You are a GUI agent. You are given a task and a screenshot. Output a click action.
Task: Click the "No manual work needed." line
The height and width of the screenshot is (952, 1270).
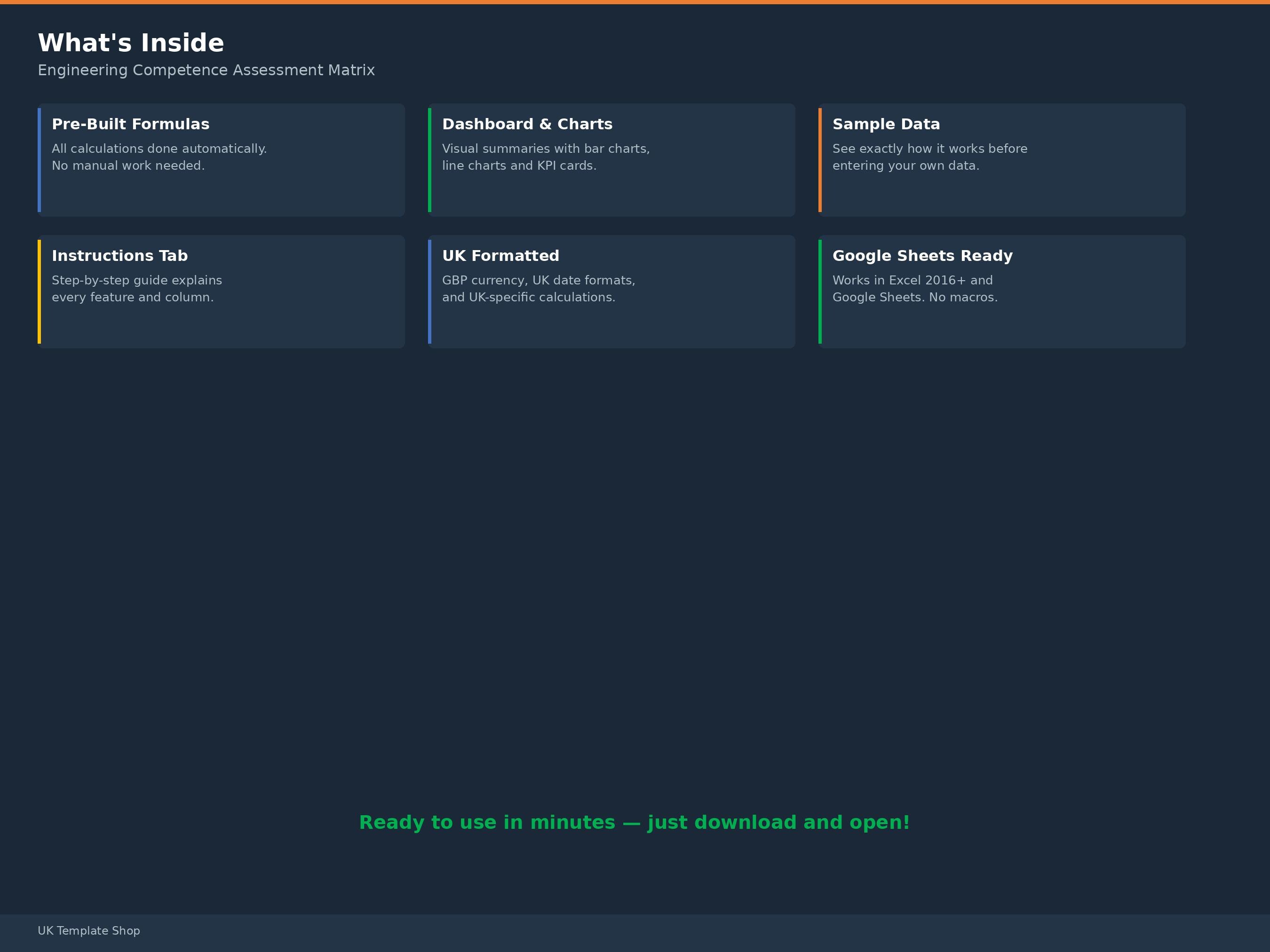tap(128, 166)
